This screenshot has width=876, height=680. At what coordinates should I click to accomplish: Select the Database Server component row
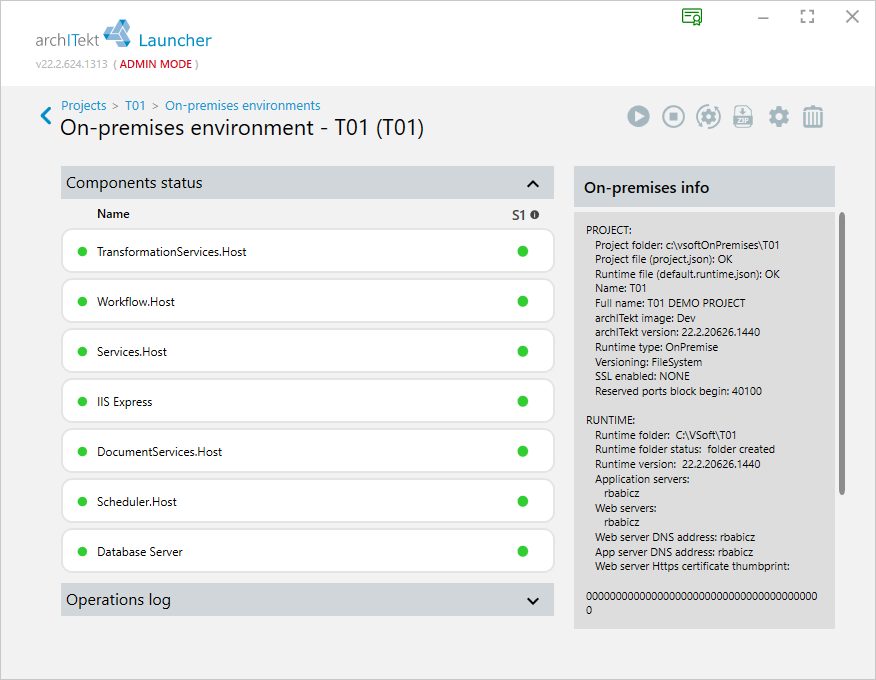tap(307, 551)
